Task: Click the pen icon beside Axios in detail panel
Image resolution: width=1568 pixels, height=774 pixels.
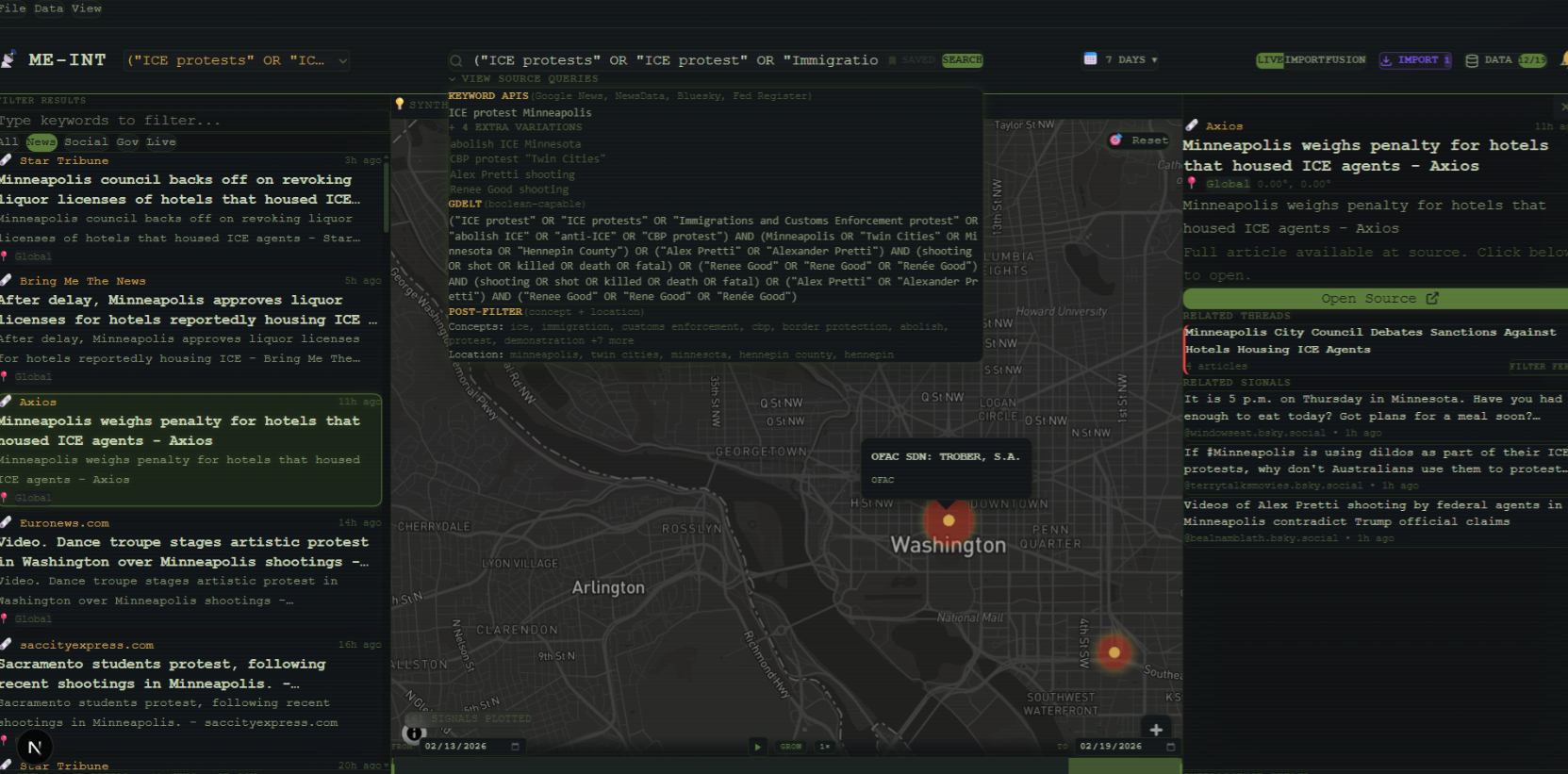Action: 1192,125
